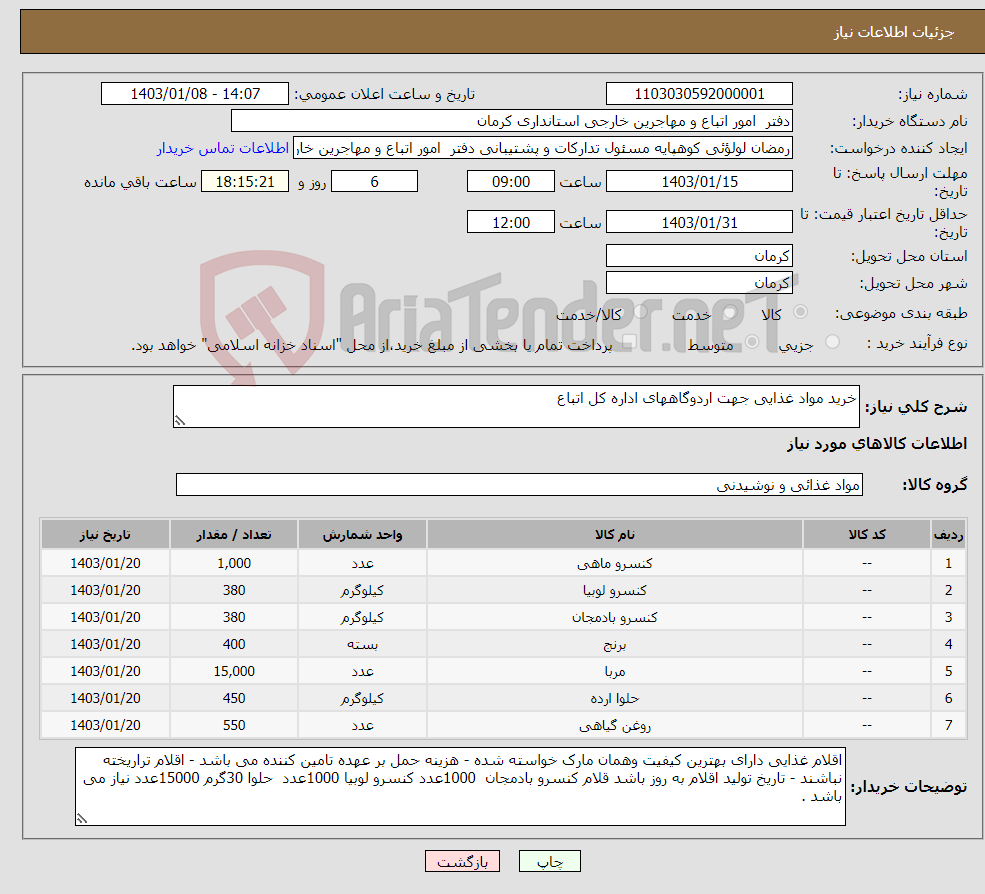Select the خدمت radio button

point(729,312)
